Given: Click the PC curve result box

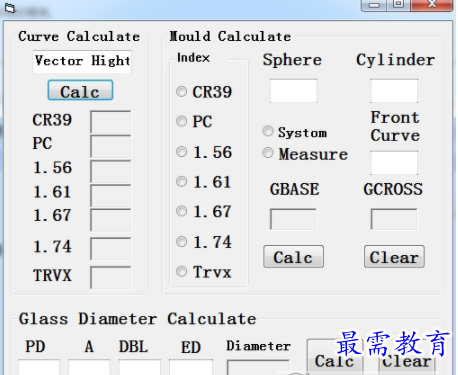Looking at the screenshot, I should pos(111,146).
